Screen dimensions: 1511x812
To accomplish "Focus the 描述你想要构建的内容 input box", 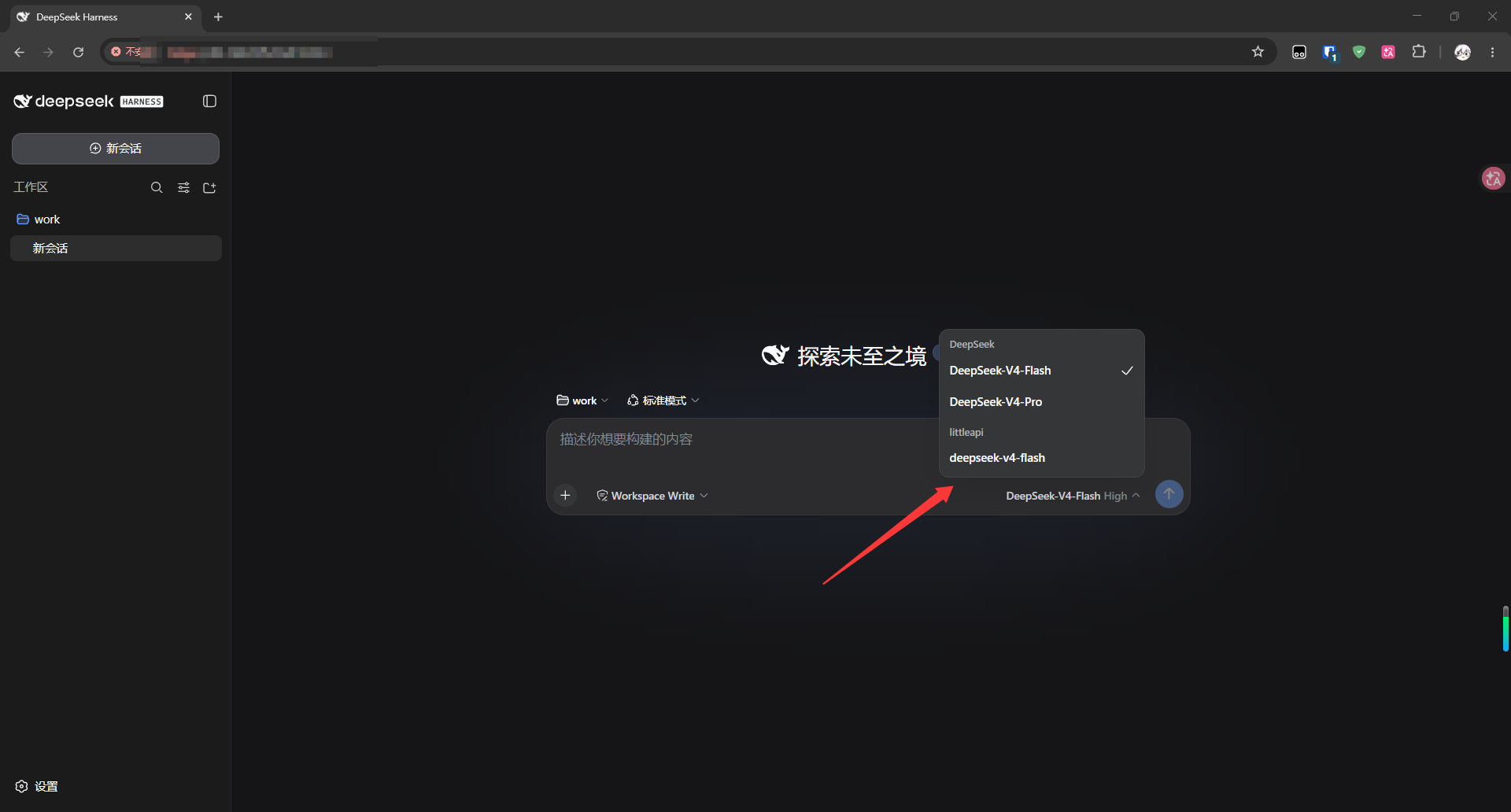I will click(x=867, y=448).
